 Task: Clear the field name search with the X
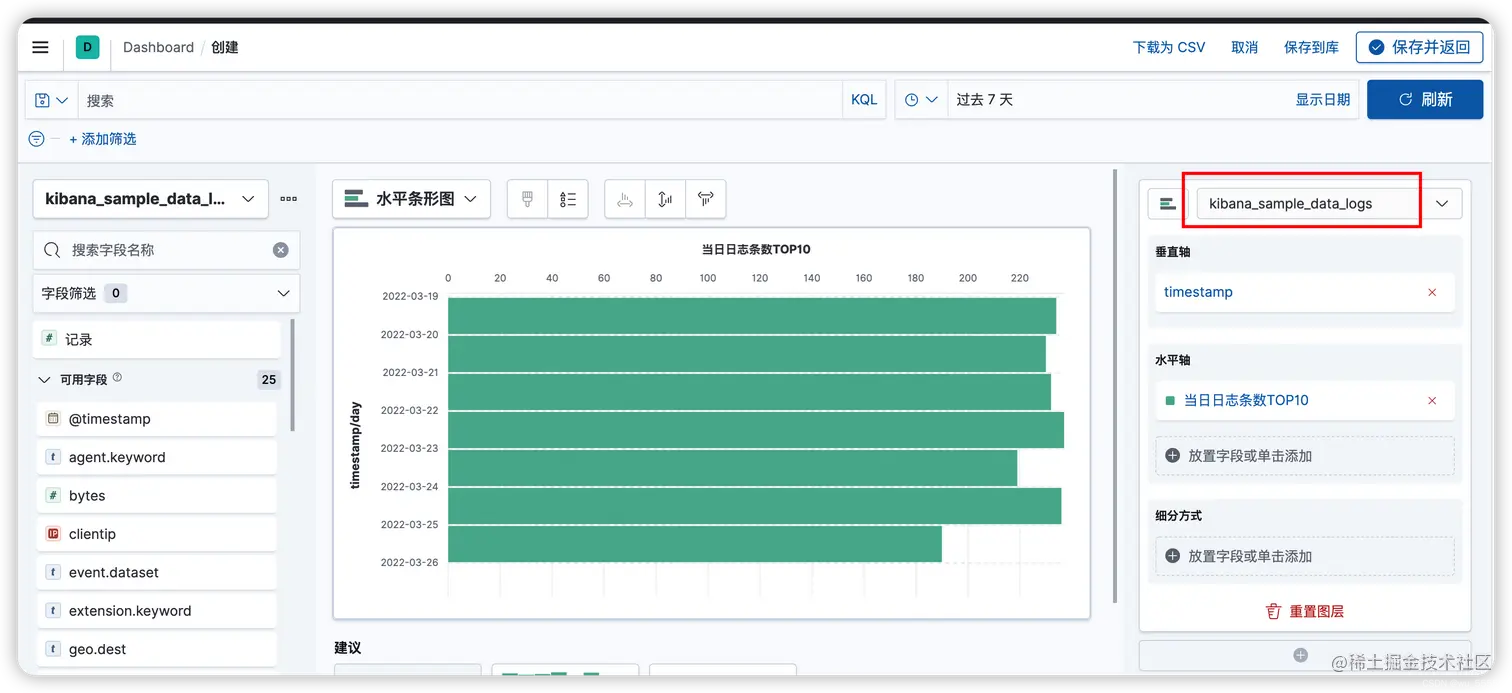point(281,249)
